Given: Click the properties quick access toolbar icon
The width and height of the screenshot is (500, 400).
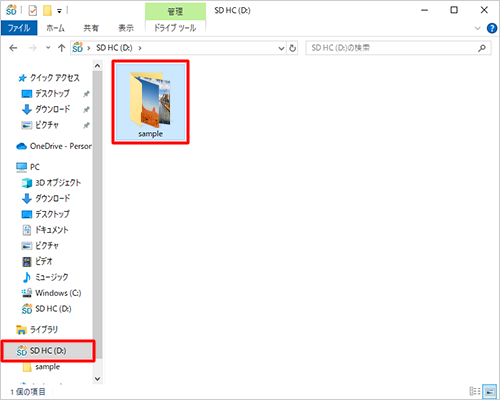Looking at the screenshot, I should coord(33,11).
